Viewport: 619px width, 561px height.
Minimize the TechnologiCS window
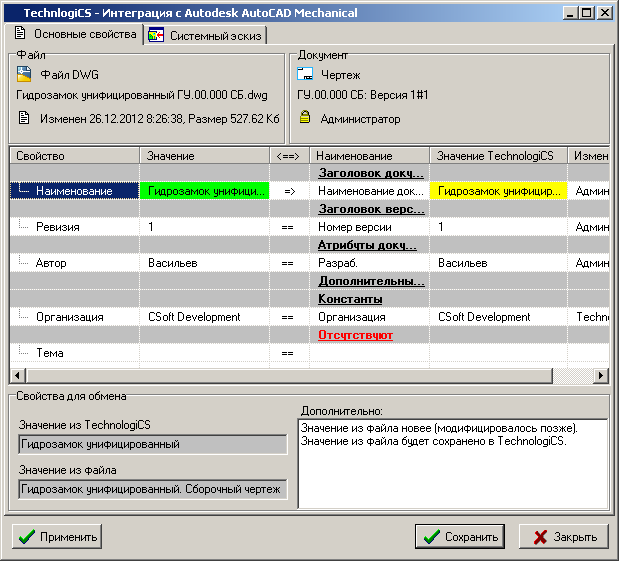click(570, 13)
